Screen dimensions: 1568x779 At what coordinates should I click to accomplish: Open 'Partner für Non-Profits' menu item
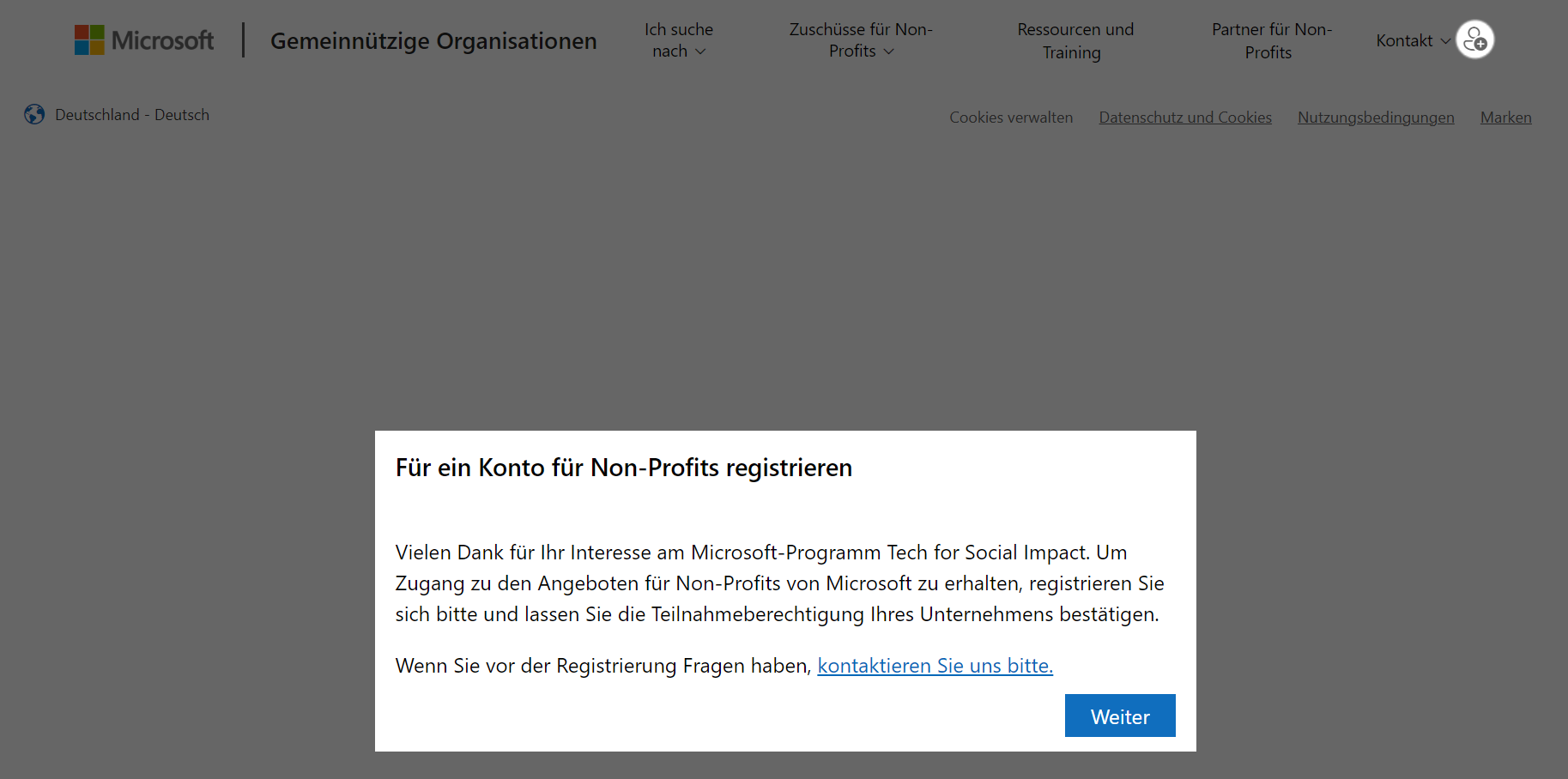(1271, 40)
